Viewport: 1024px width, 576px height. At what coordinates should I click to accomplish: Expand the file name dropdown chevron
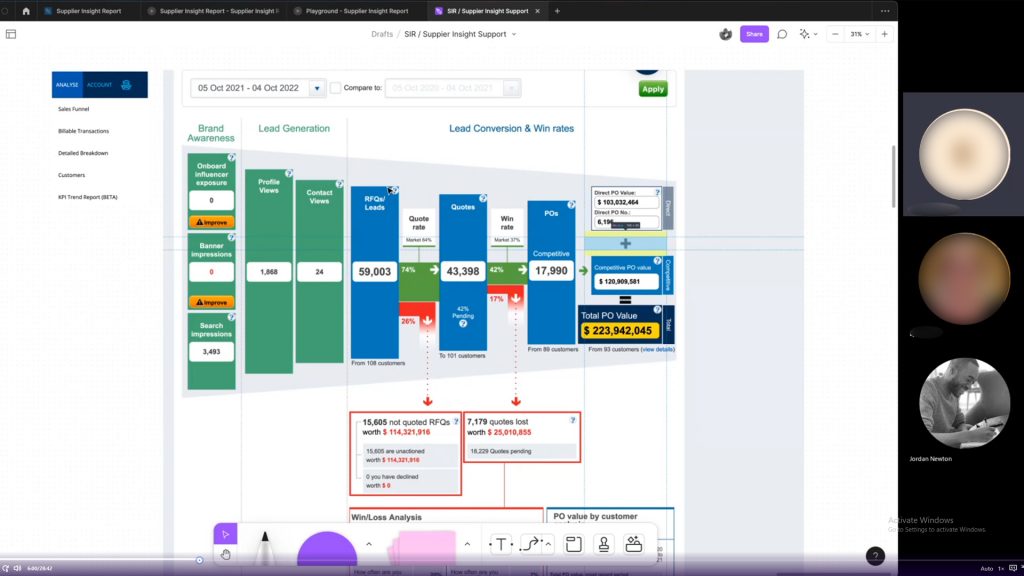point(514,34)
